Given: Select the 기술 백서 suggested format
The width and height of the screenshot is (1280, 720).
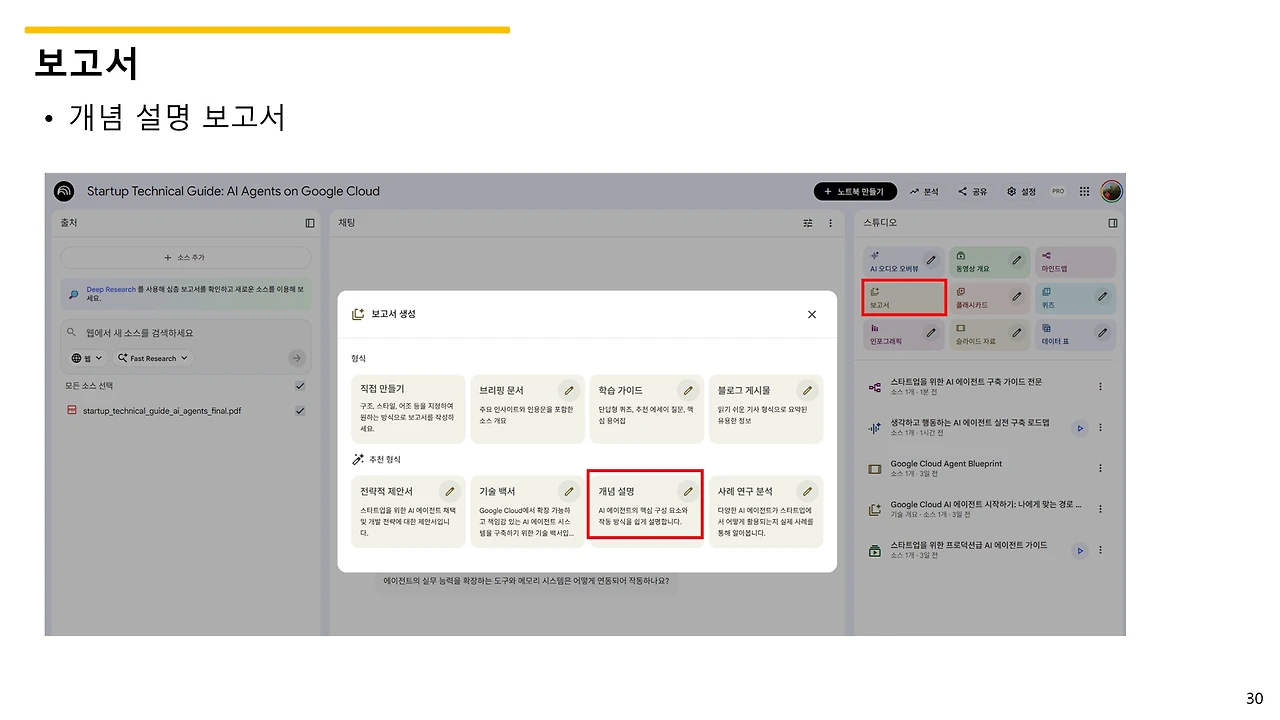Looking at the screenshot, I should click(x=527, y=511).
